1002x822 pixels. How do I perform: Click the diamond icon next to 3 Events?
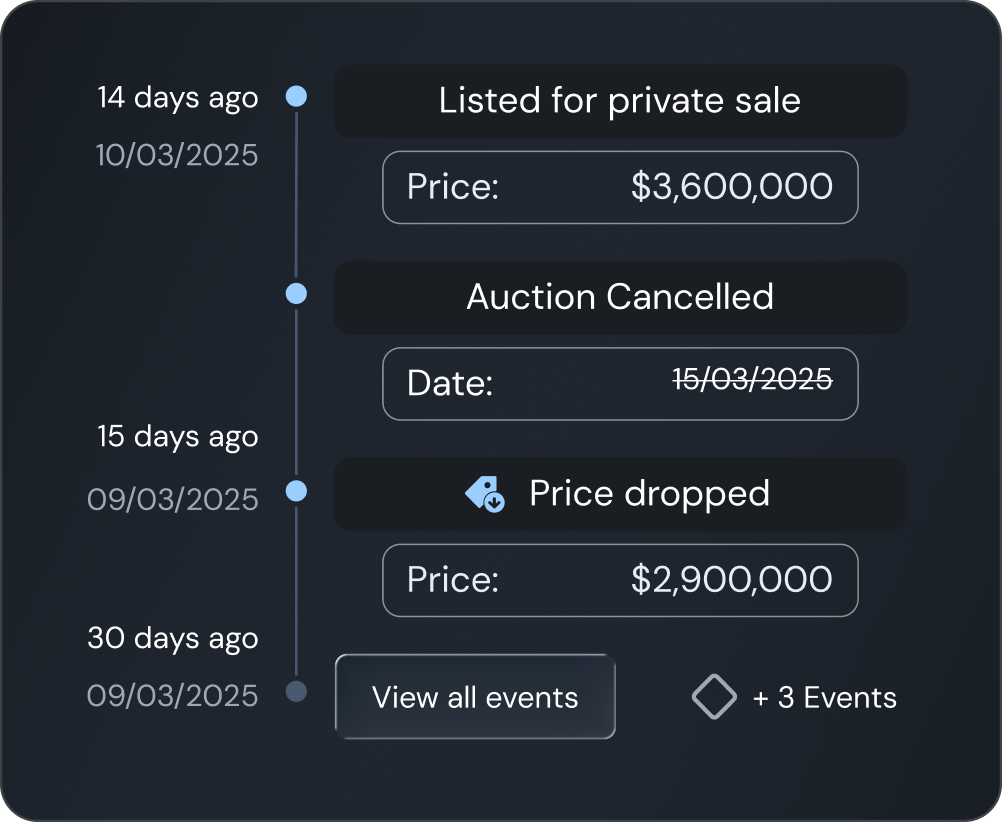[x=714, y=696]
